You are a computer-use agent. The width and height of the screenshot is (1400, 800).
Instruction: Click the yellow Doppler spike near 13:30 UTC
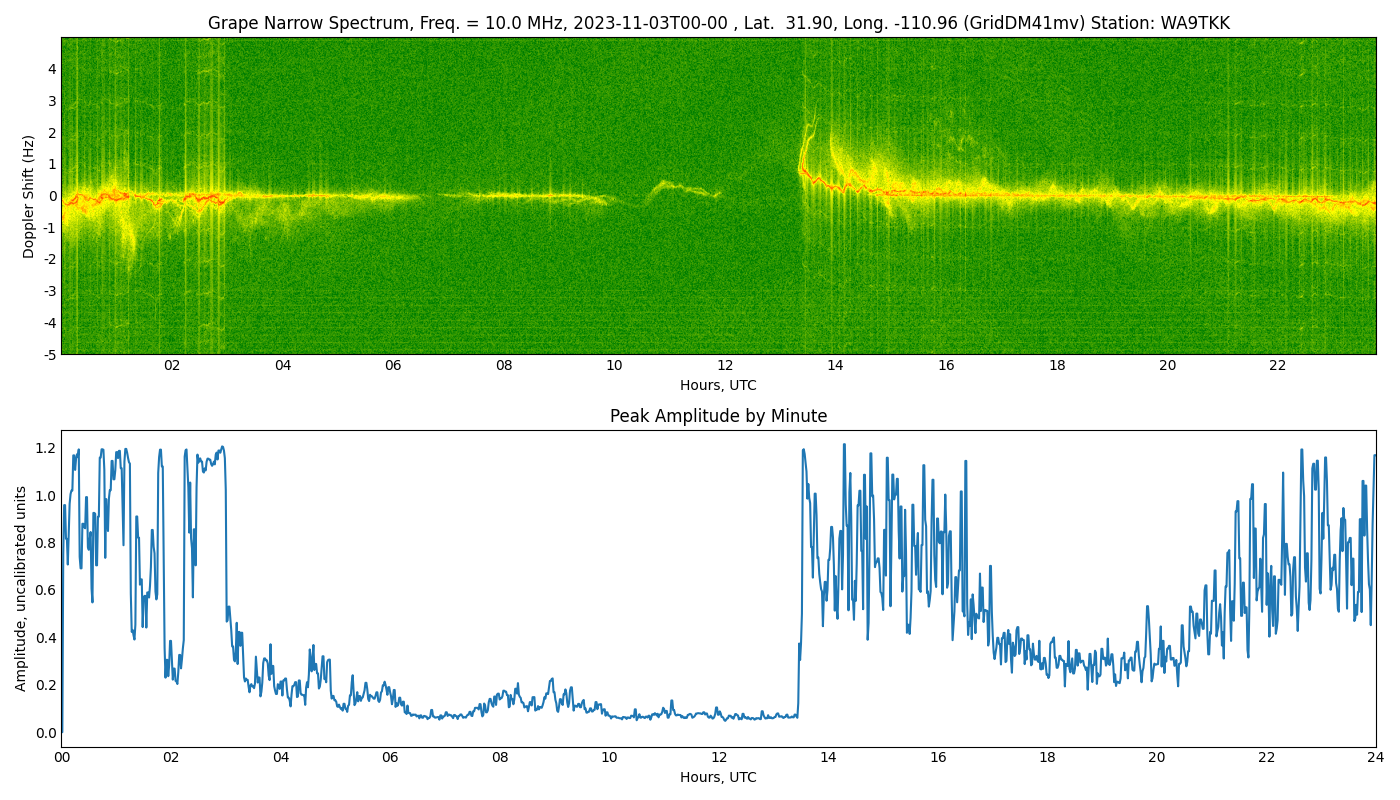(806, 135)
